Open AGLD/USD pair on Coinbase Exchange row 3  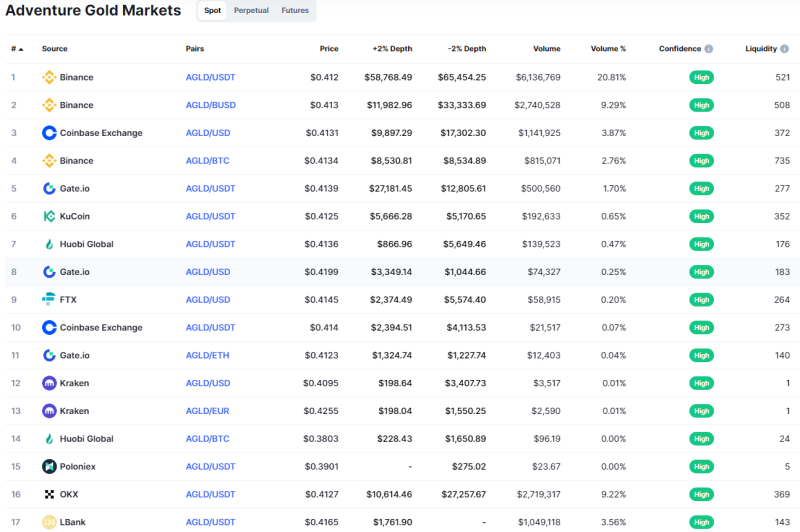click(x=208, y=133)
